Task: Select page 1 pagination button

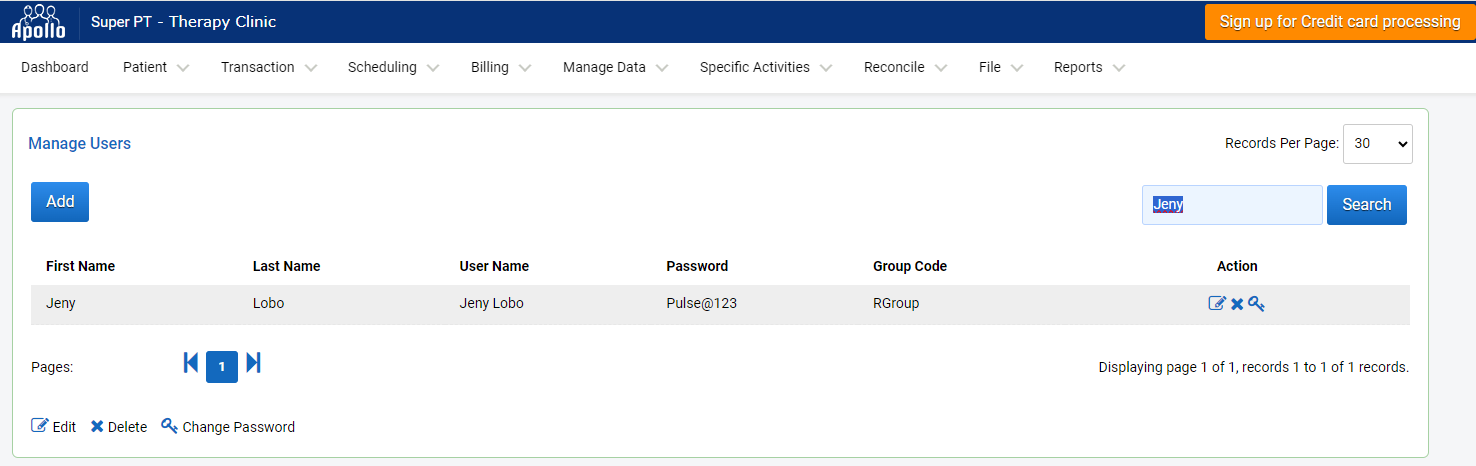Action: [222, 367]
